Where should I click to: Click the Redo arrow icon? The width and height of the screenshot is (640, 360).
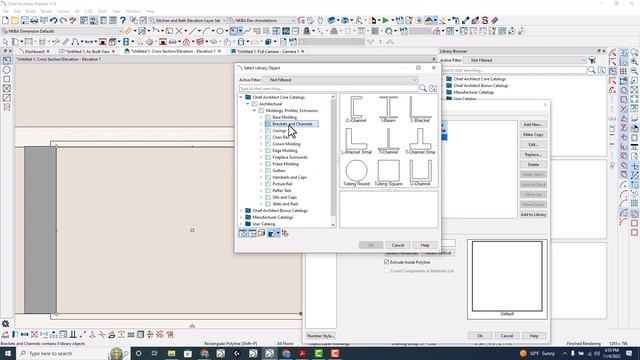pyautogui.click(x=63, y=20)
